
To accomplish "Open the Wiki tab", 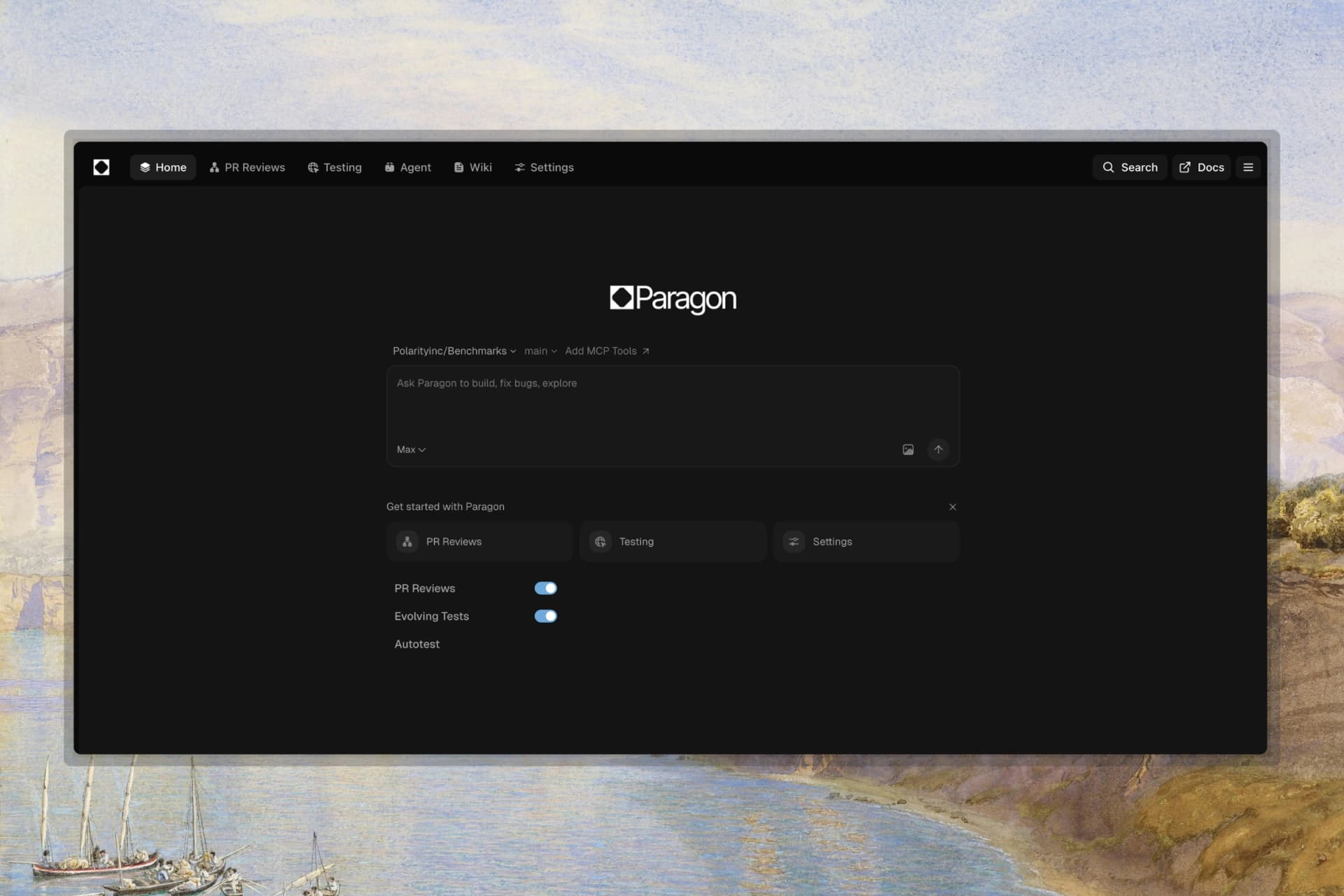I will [473, 167].
